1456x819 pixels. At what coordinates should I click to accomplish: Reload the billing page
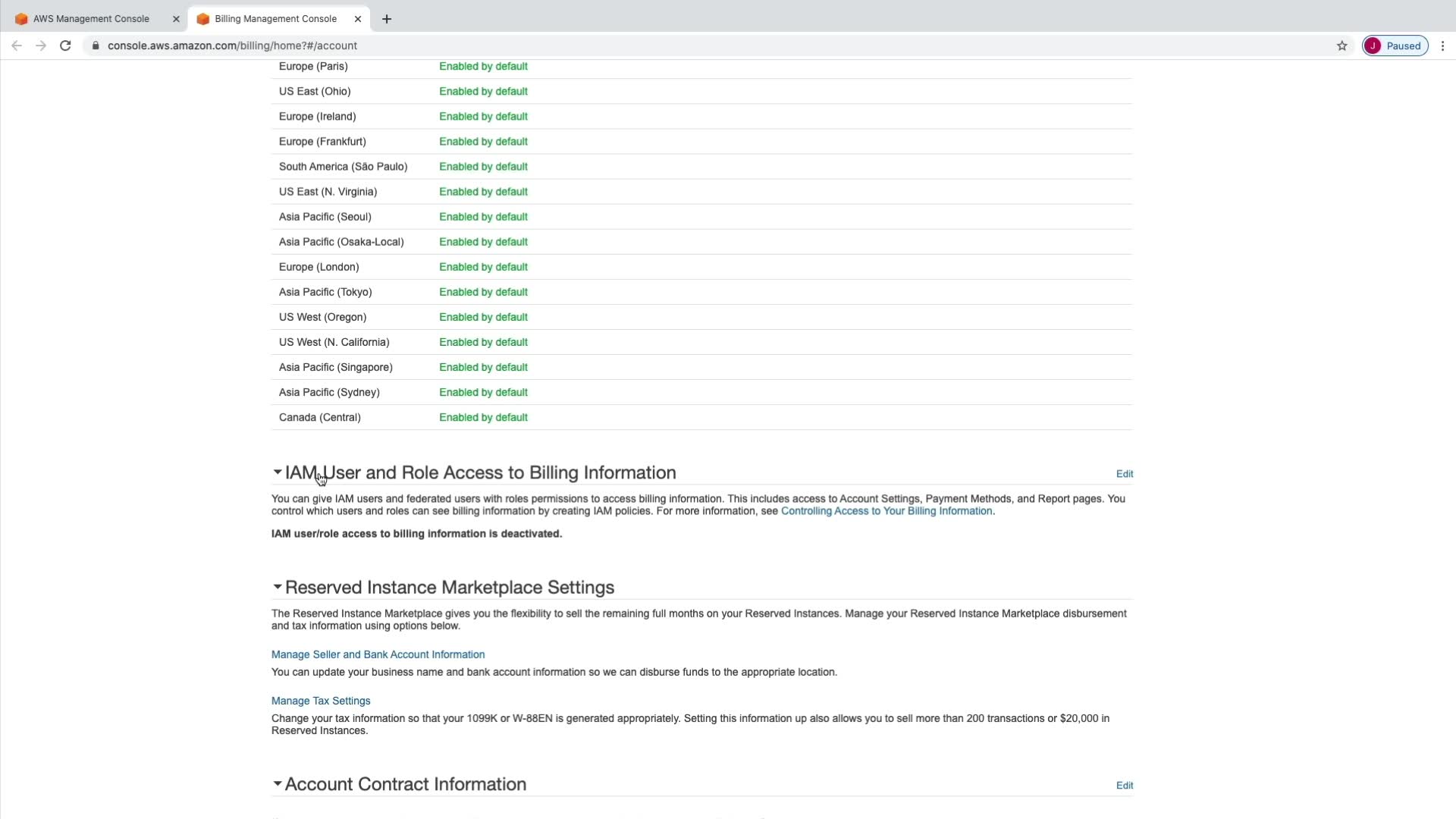tap(65, 45)
